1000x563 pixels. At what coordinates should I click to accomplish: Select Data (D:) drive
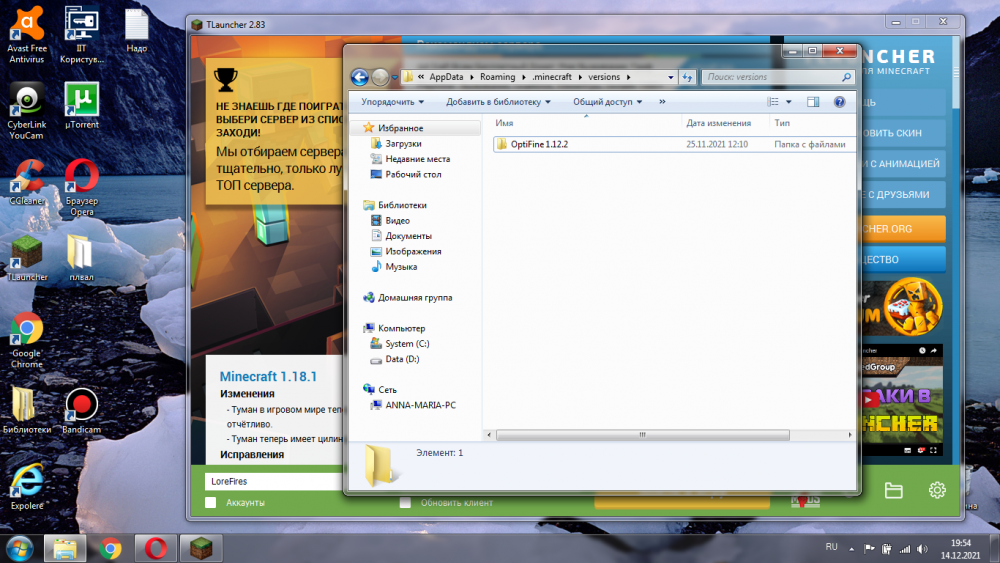402,359
